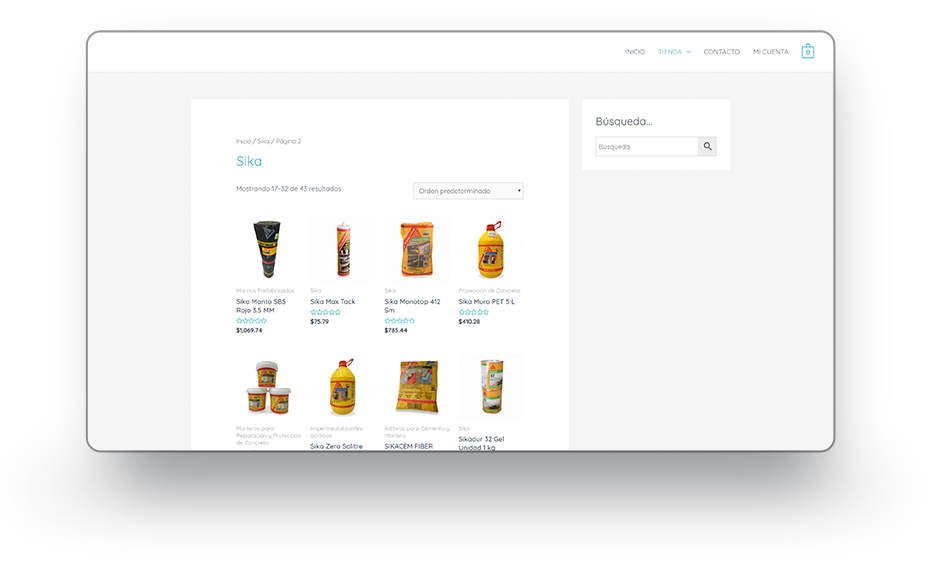Click the $785.44 price

pos(396,330)
